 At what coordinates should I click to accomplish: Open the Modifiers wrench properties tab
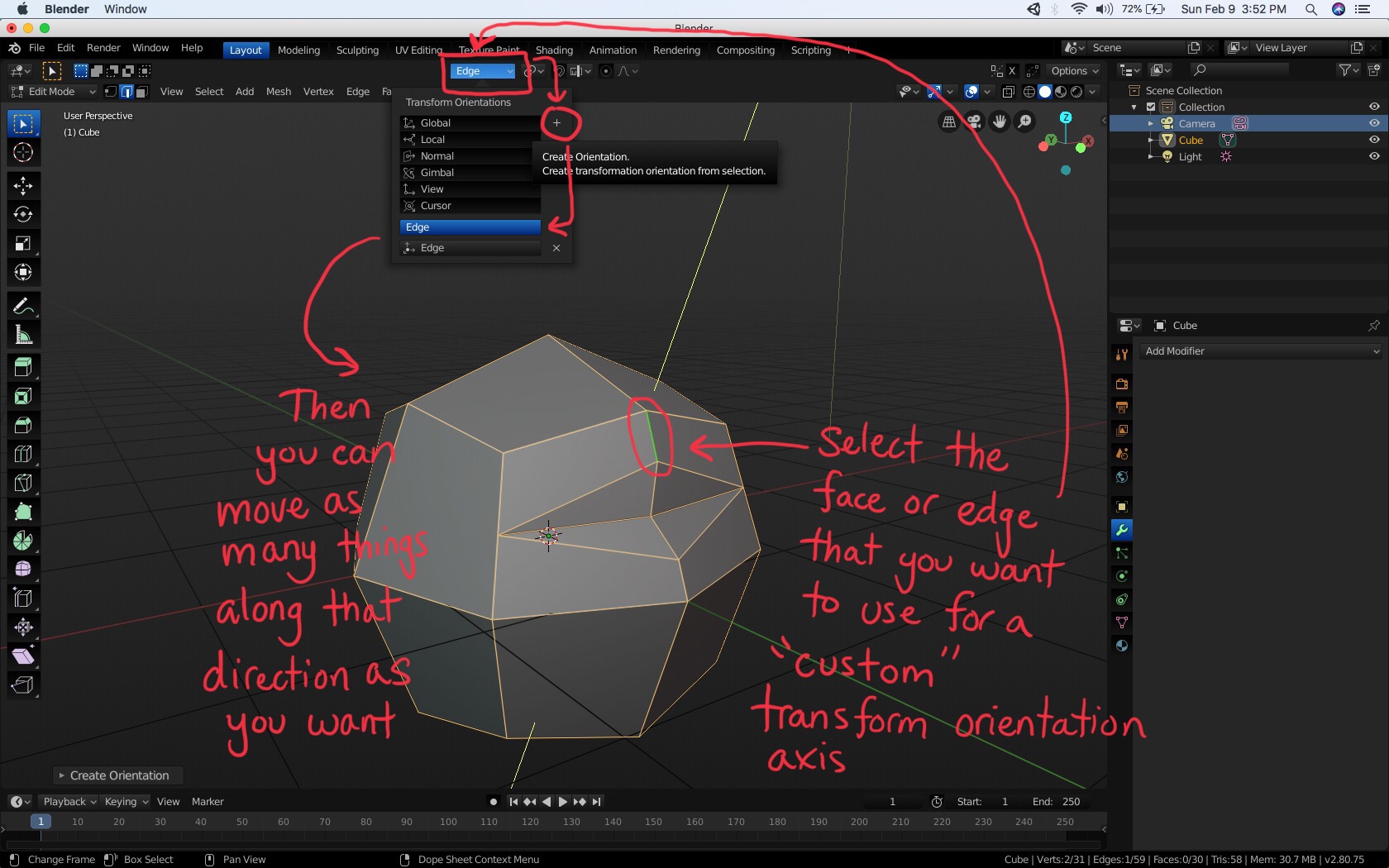tap(1122, 530)
